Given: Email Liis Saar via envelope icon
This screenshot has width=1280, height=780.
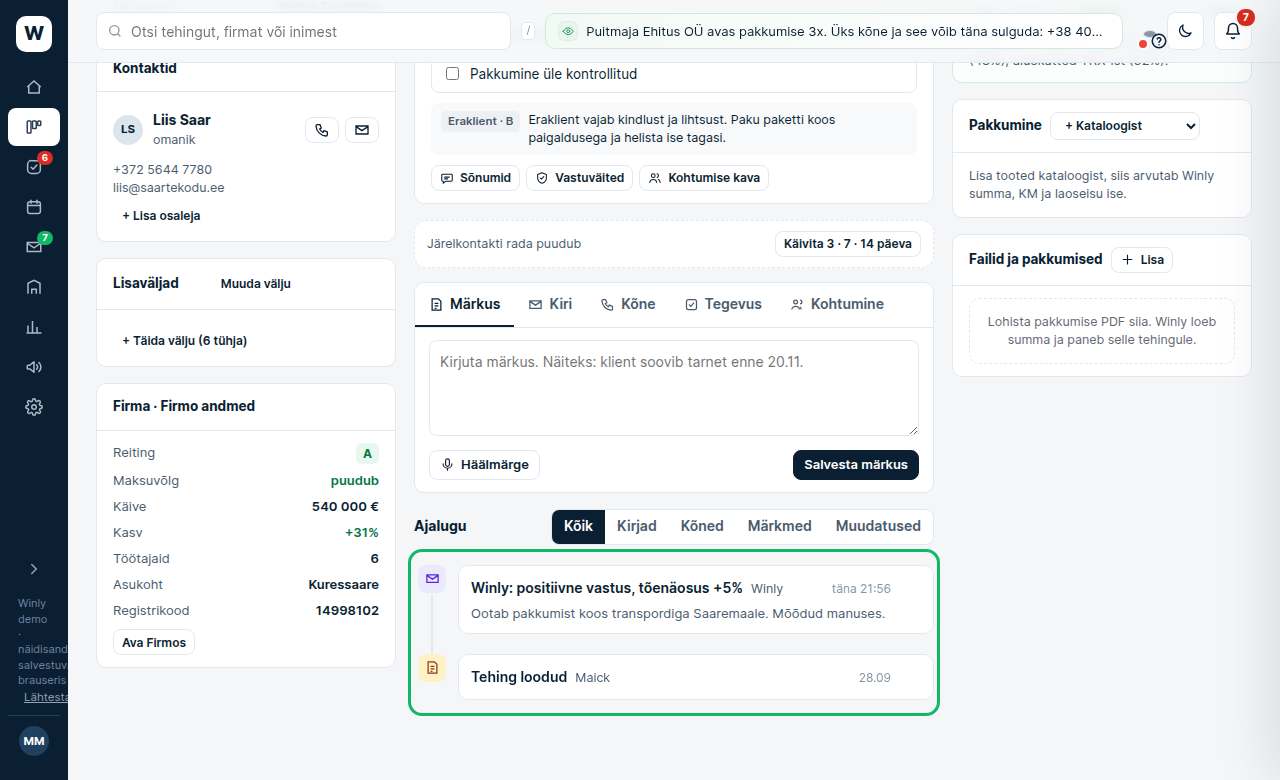Looking at the screenshot, I should [x=362, y=130].
